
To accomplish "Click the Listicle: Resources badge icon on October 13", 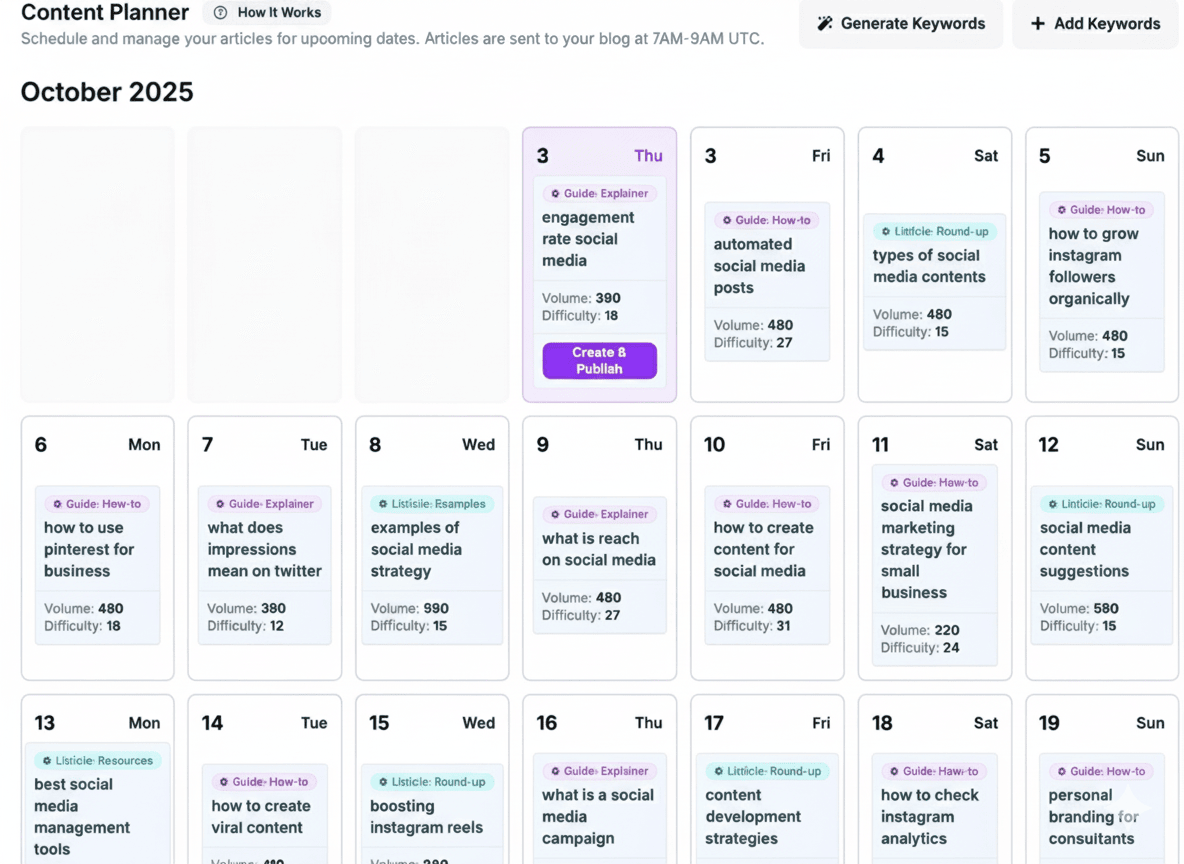I will 46,762.
